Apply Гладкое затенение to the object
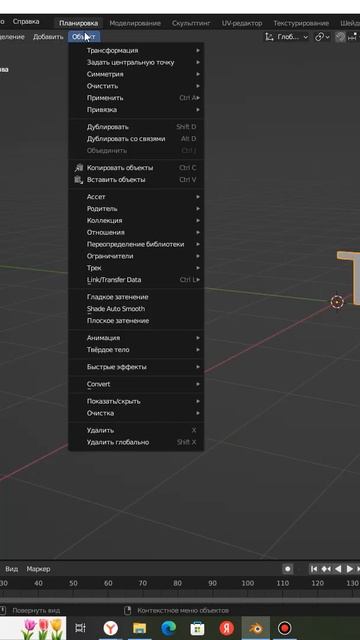 tap(136, 297)
